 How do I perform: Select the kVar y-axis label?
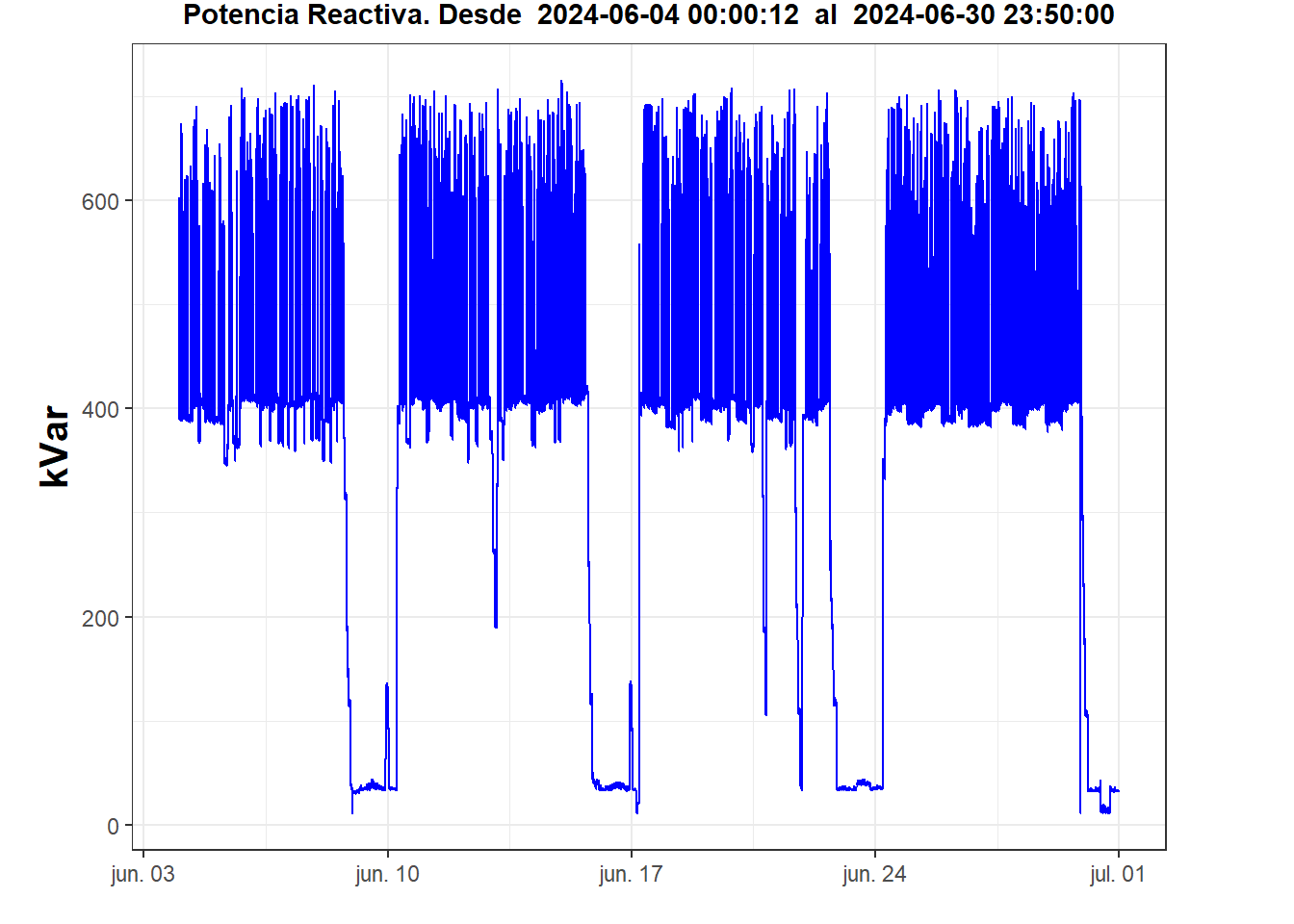pyautogui.click(x=55, y=447)
